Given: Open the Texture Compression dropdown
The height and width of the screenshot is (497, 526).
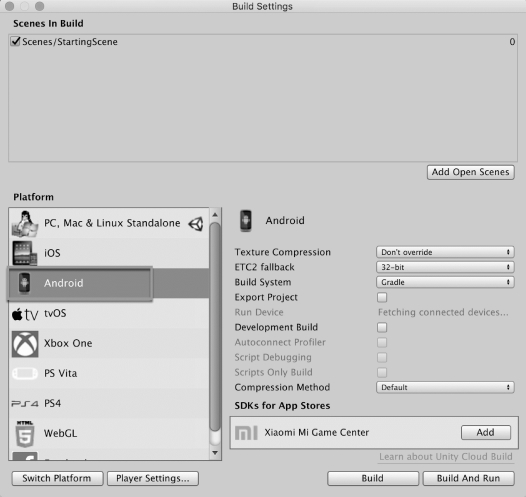Looking at the screenshot, I should (445, 252).
